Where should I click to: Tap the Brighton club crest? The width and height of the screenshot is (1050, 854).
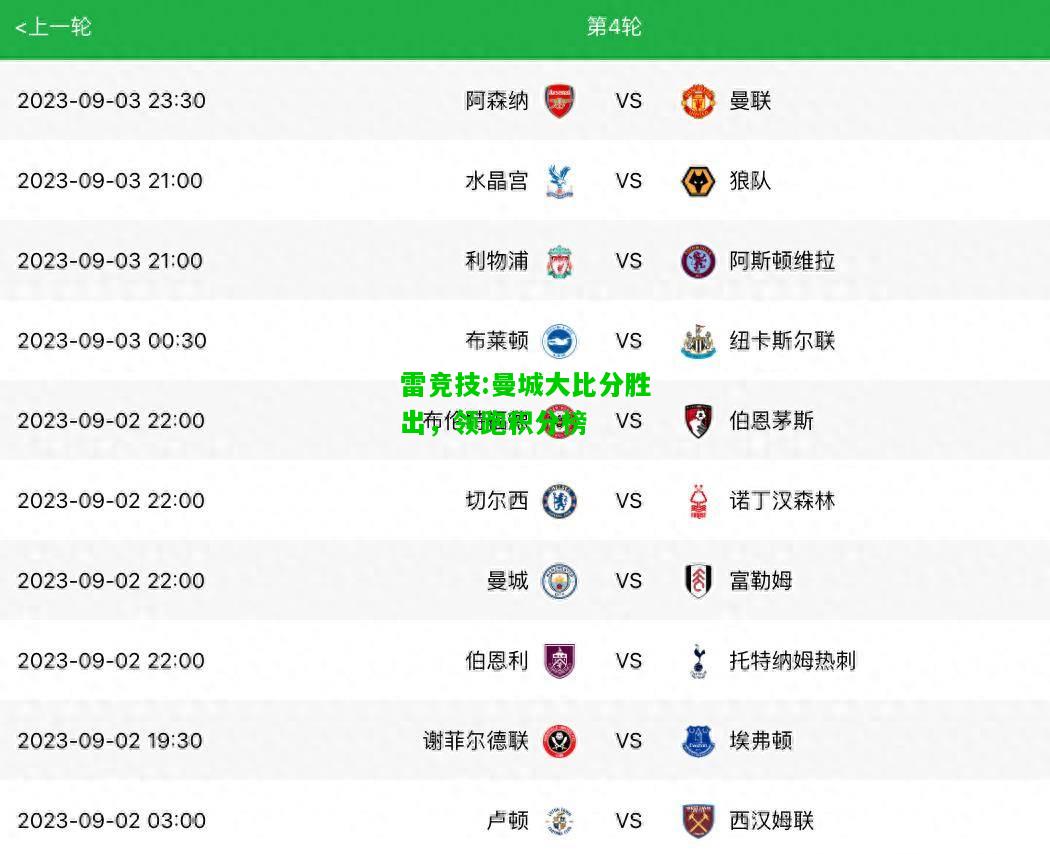(558, 341)
